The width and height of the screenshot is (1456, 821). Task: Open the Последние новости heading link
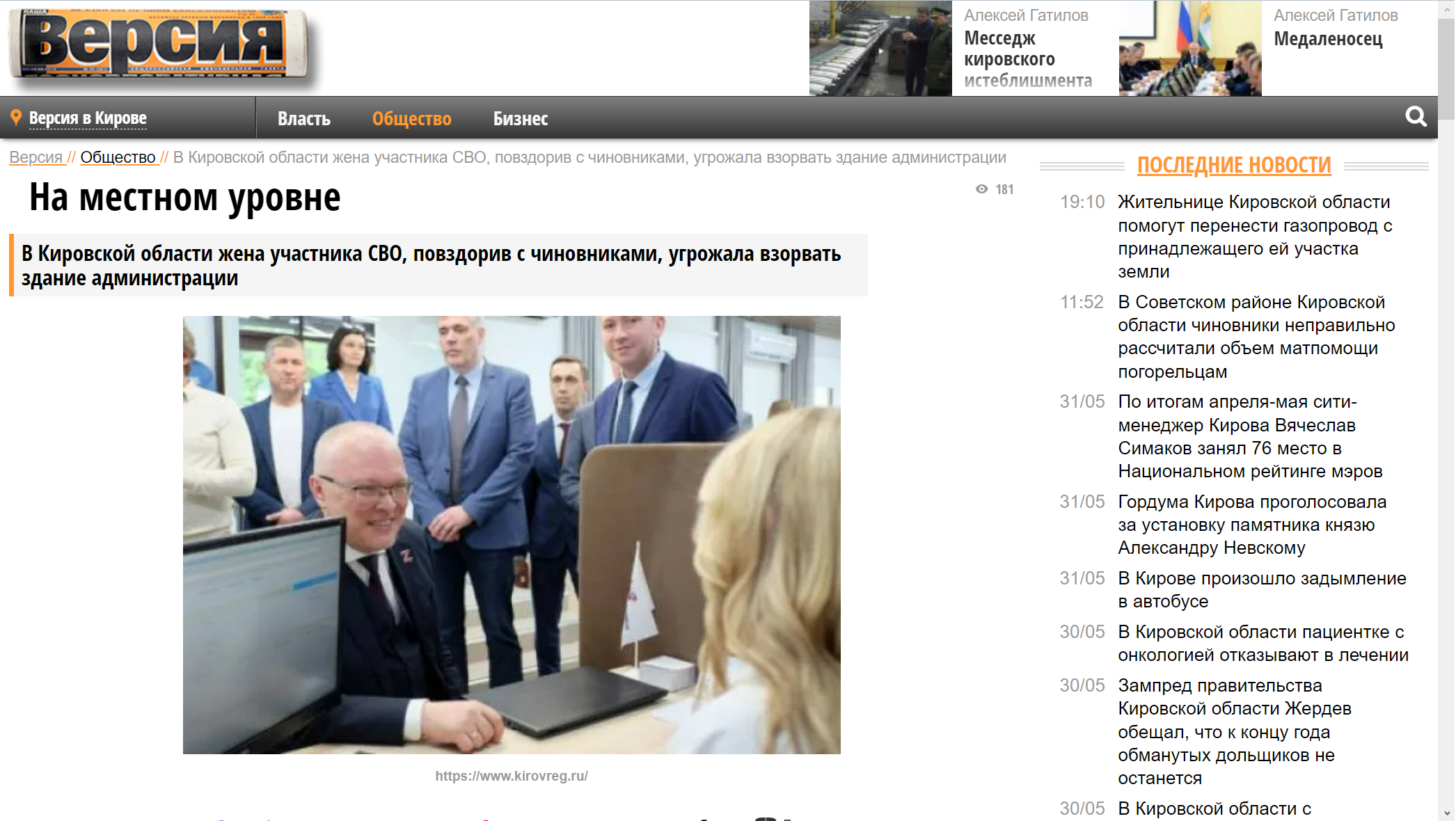click(x=1233, y=165)
